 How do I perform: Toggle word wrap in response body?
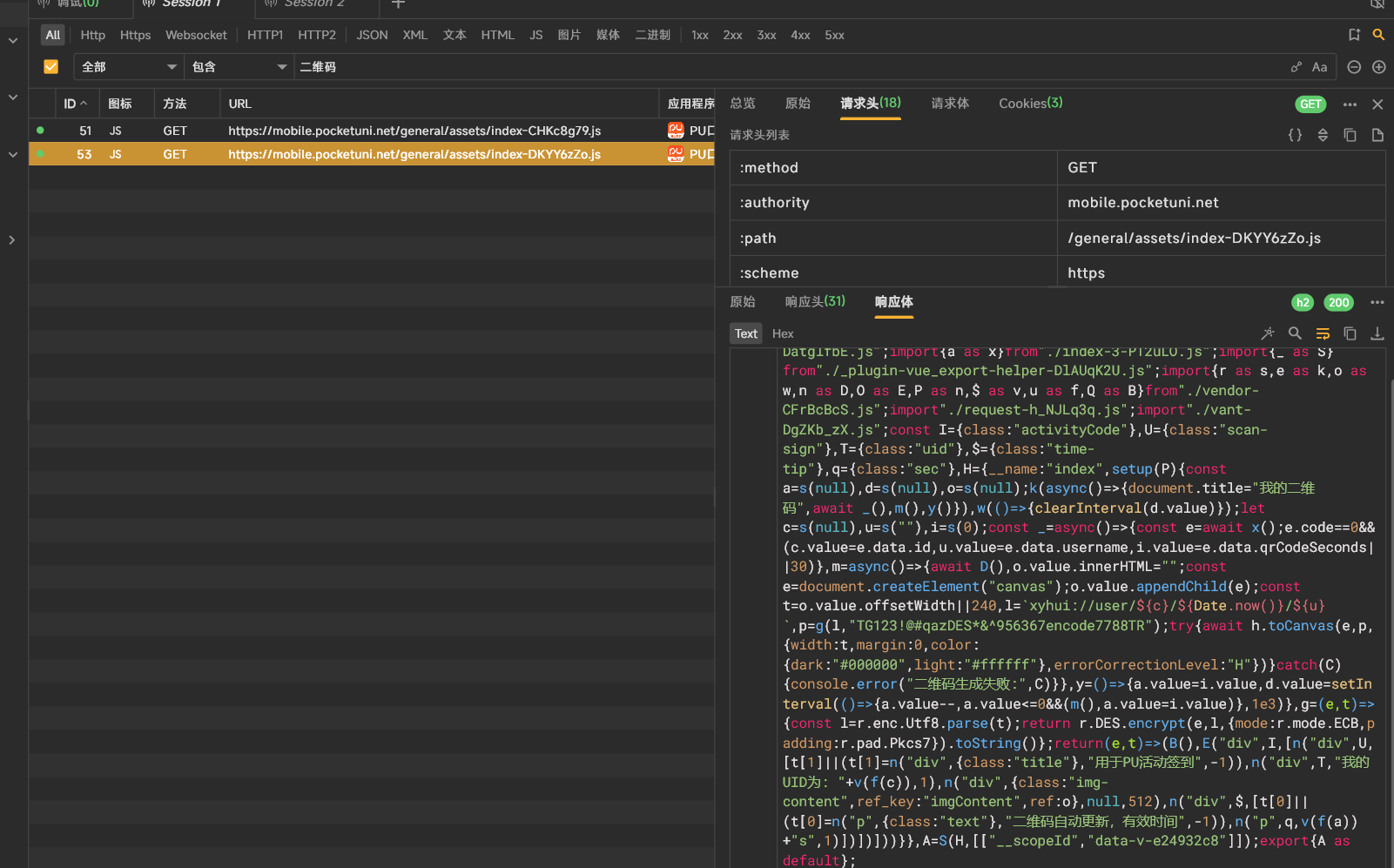1323,333
